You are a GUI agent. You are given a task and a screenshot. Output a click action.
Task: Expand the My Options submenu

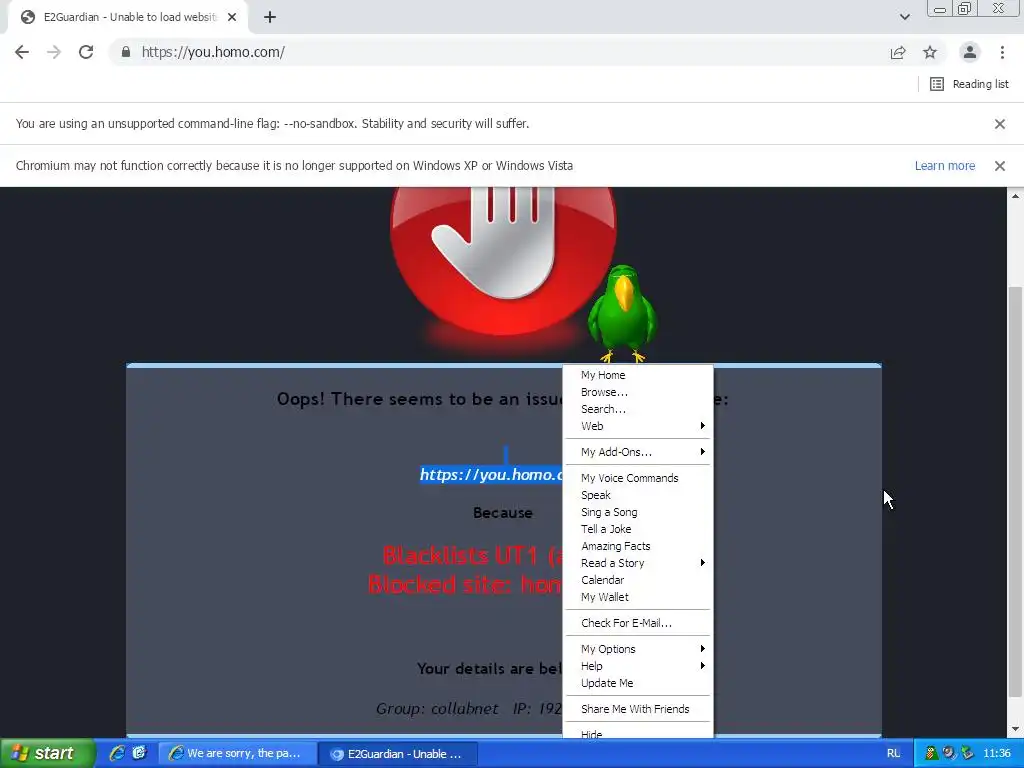coord(638,649)
